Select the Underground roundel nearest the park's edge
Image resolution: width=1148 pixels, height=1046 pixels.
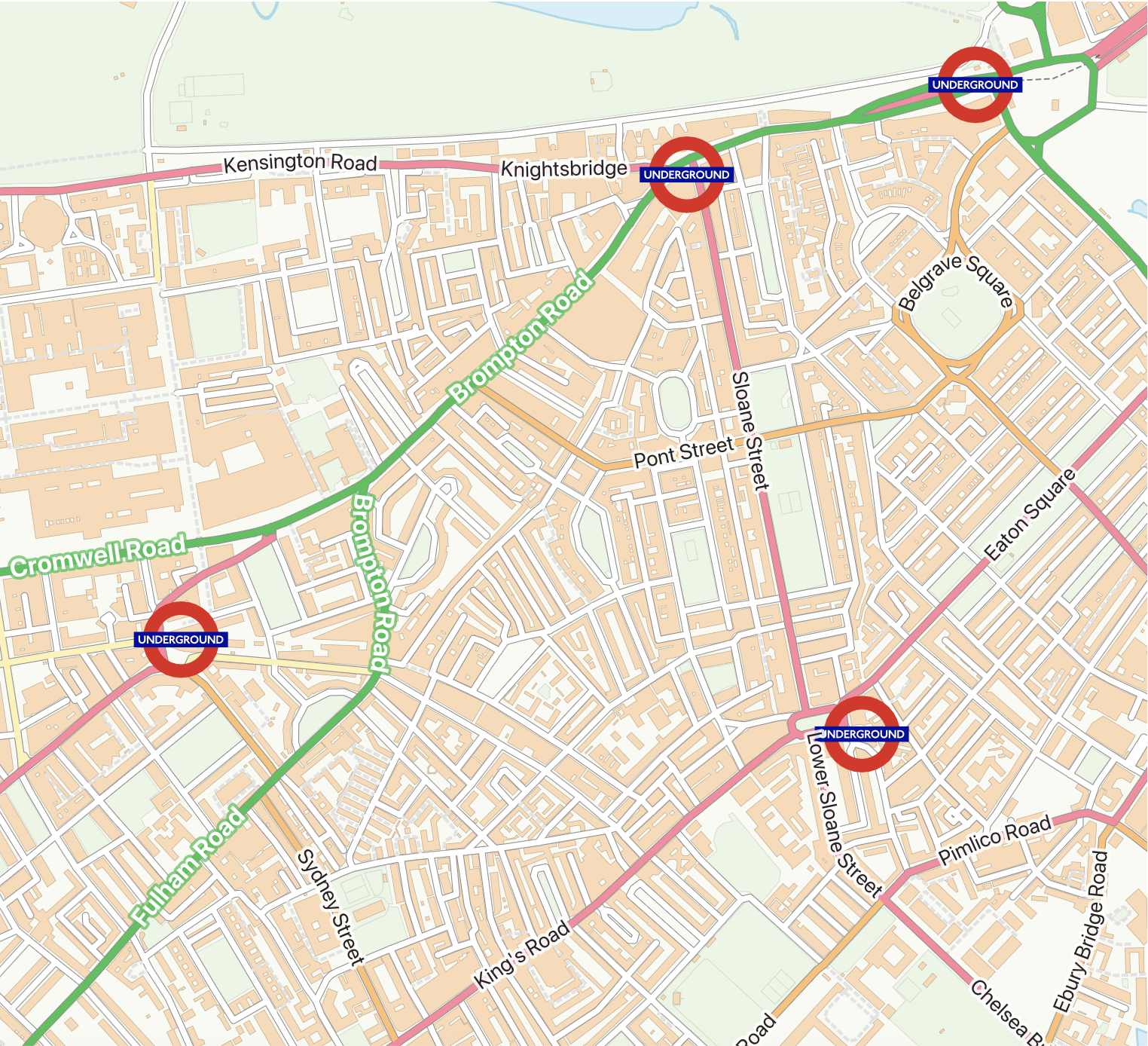[975, 85]
